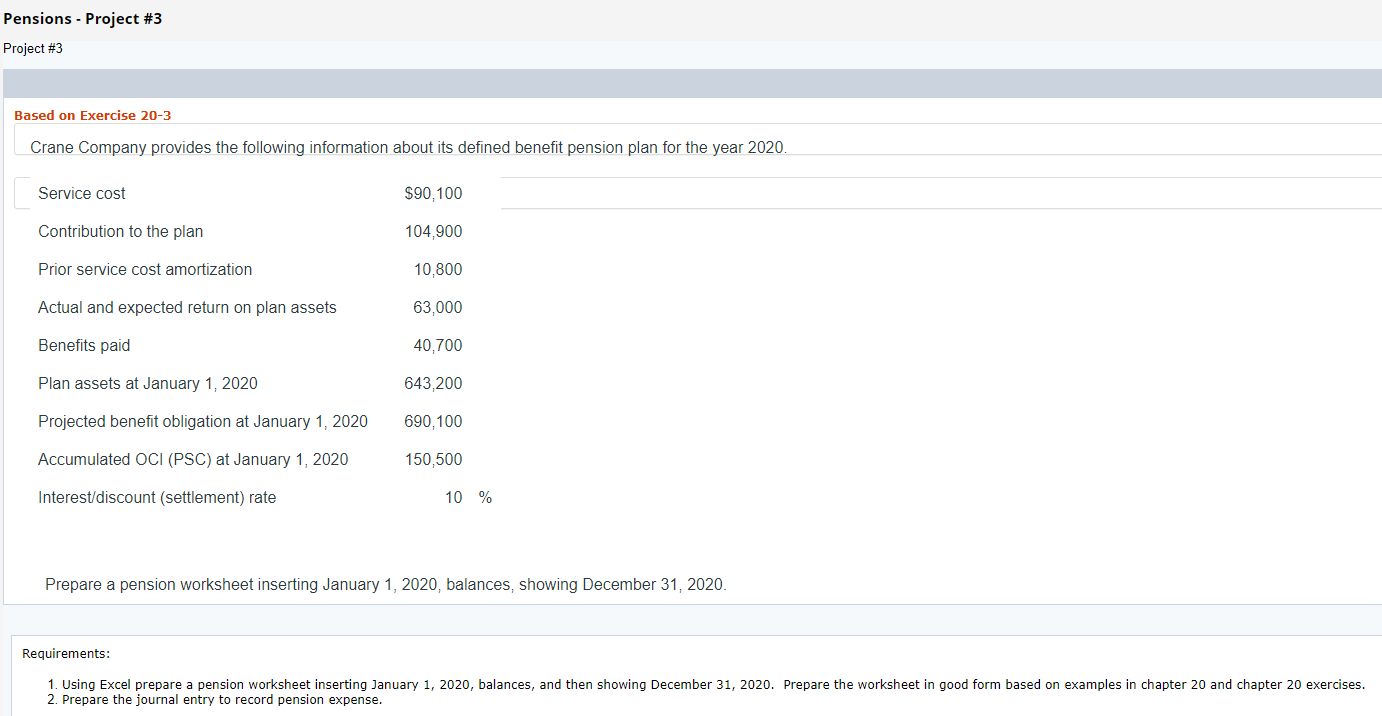Screen dimensions: 1382x716
Task: Select the 10 % rate value
Action: coord(468,497)
